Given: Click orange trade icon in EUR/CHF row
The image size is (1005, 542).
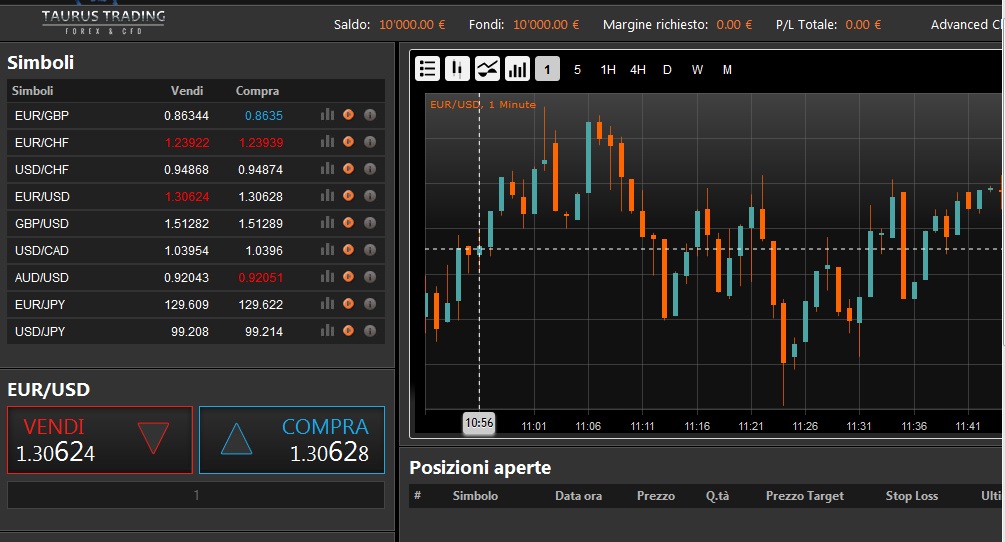Looking at the screenshot, I should (348, 142).
